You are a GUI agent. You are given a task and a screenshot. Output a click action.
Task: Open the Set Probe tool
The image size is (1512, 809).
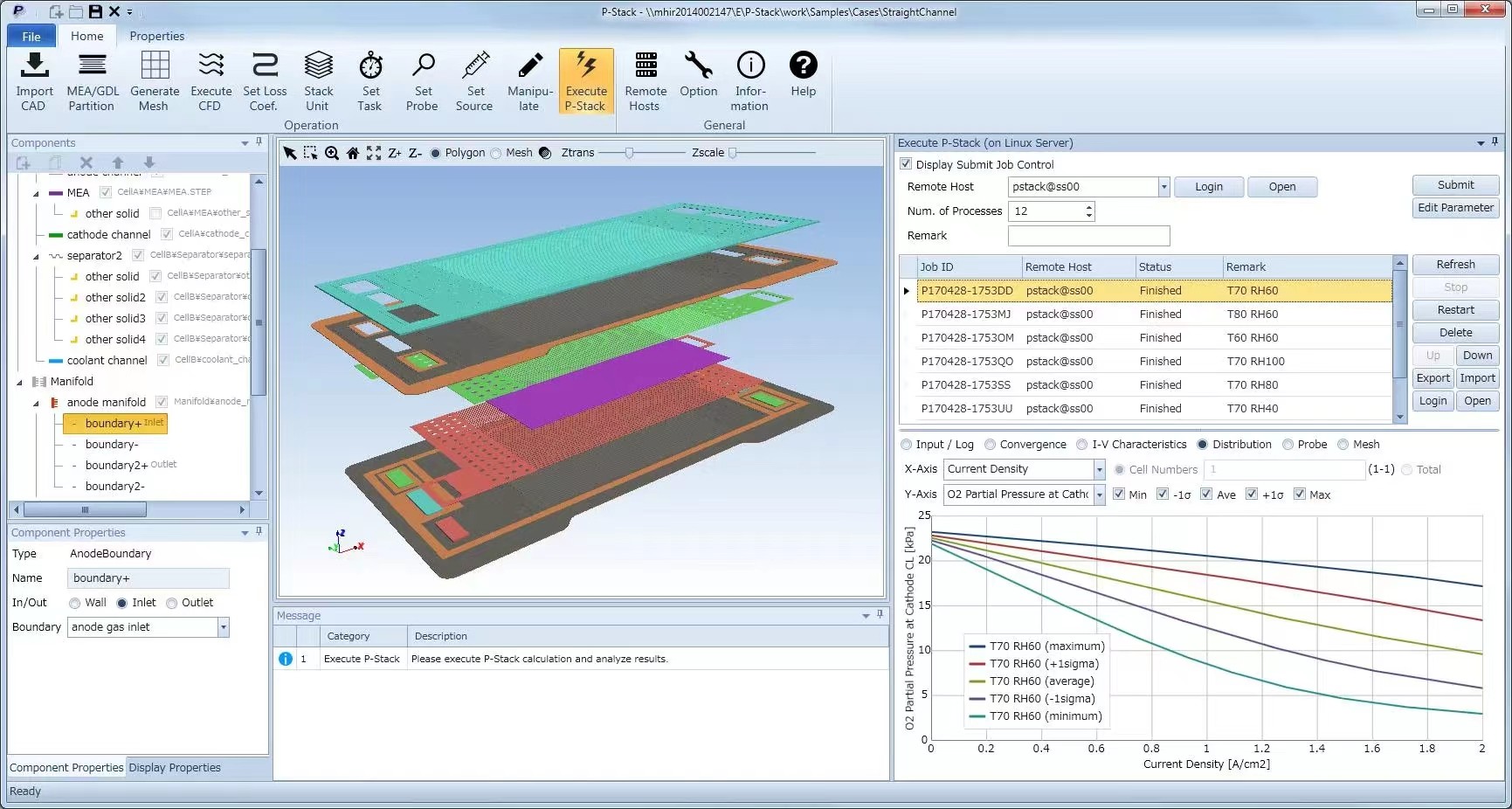(x=423, y=81)
